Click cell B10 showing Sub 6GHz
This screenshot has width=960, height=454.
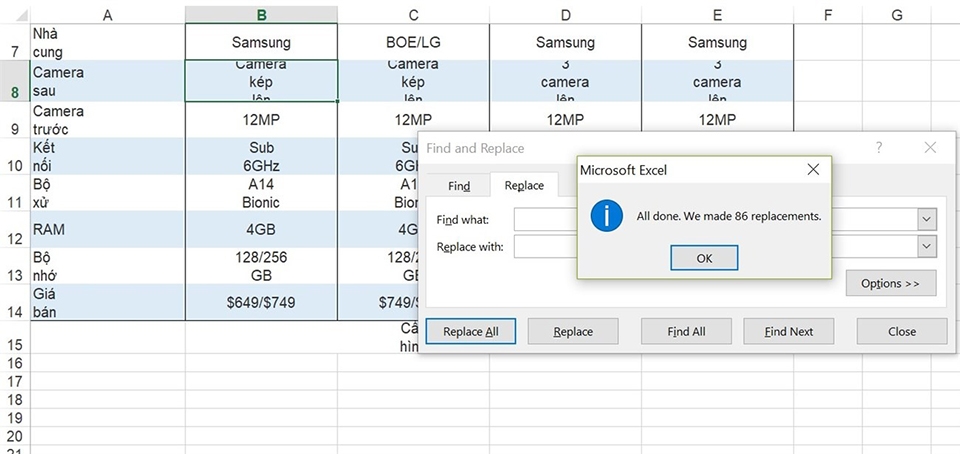point(261,156)
